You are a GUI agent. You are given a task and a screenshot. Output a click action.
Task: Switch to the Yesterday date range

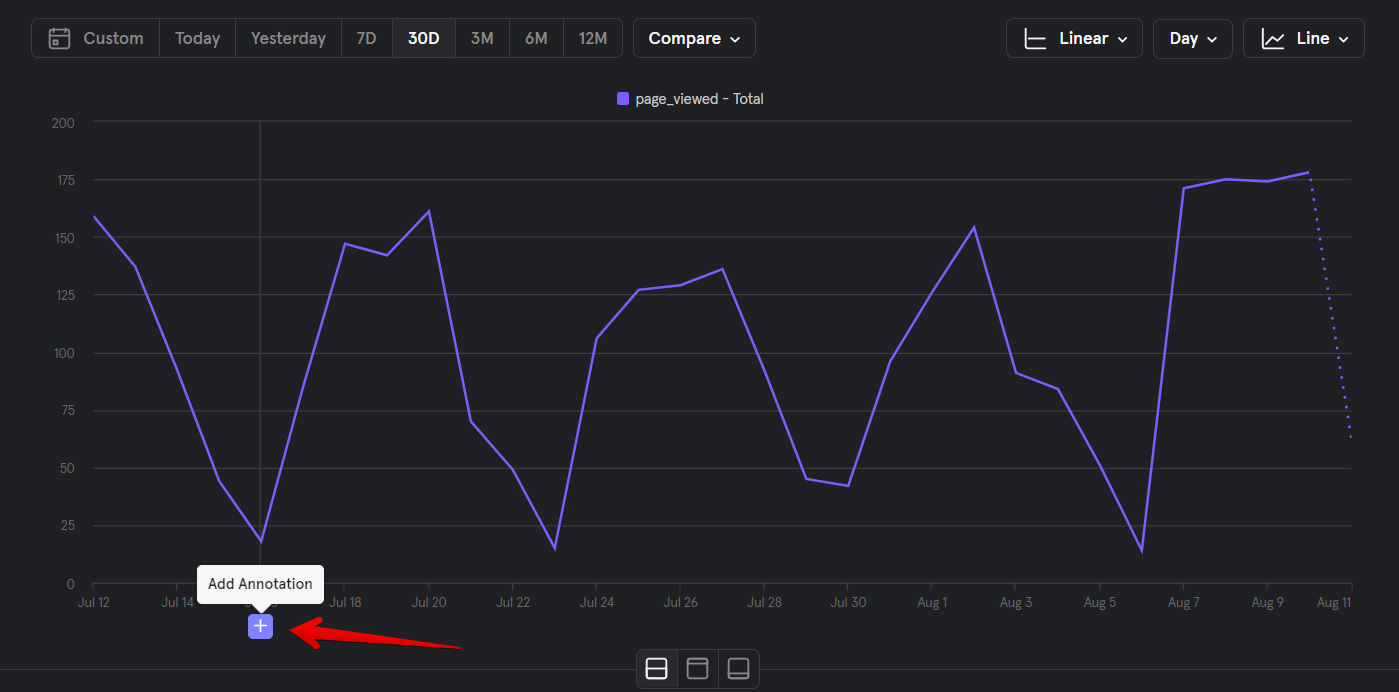288,38
